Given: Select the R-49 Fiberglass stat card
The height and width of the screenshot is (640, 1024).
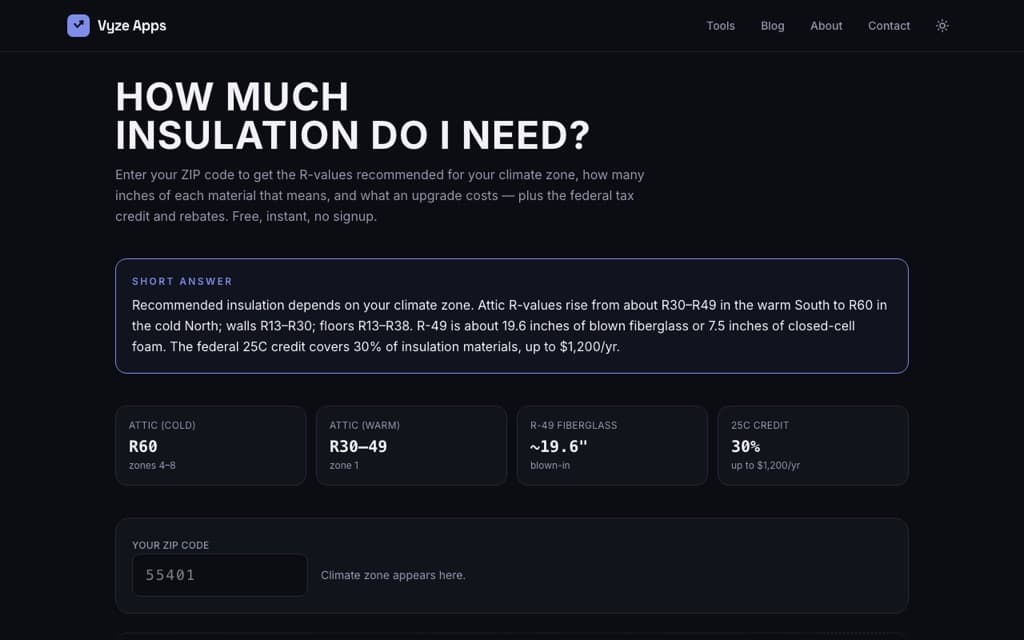Looking at the screenshot, I should (612, 445).
